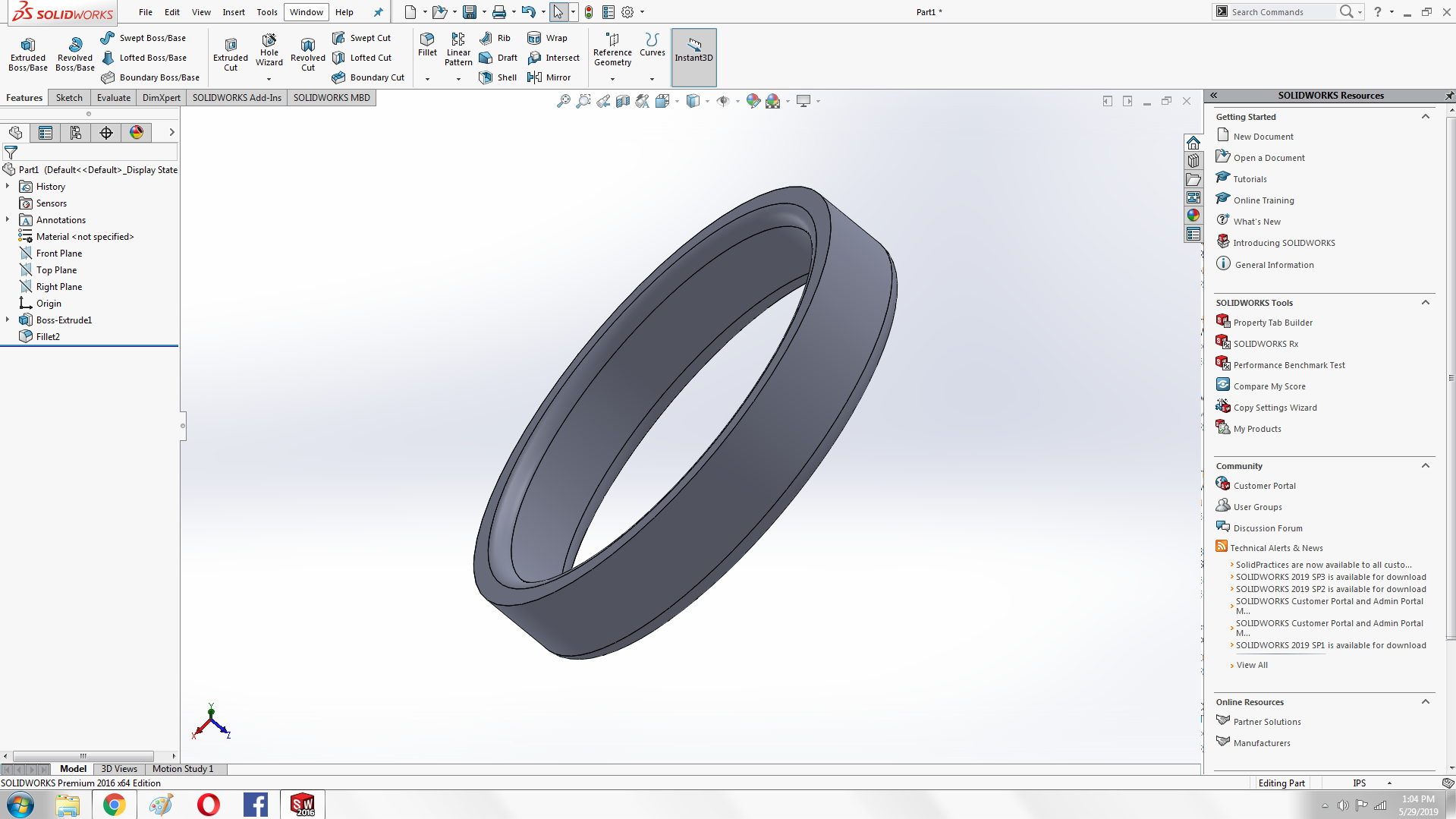Click the Save toolbar icon
This screenshot has height=819, width=1456.
(x=470, y=12)
